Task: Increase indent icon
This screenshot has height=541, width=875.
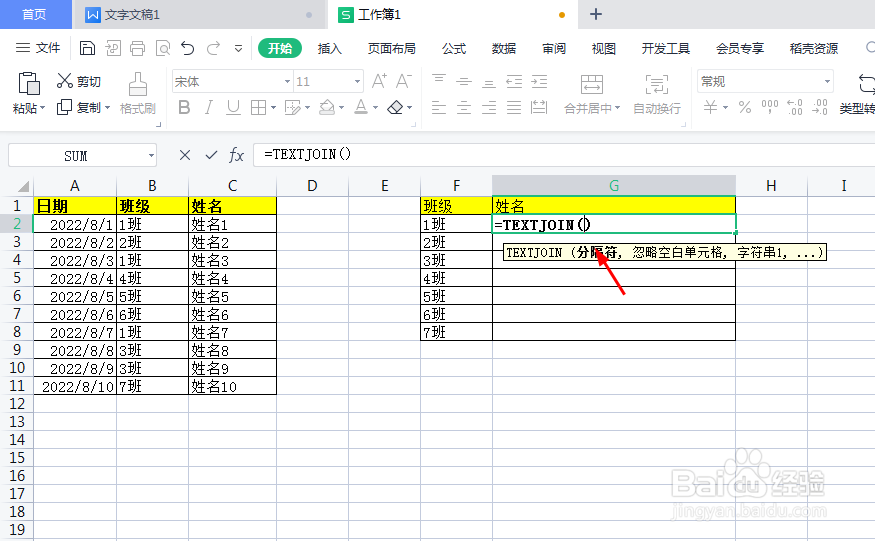Action: 539,82
